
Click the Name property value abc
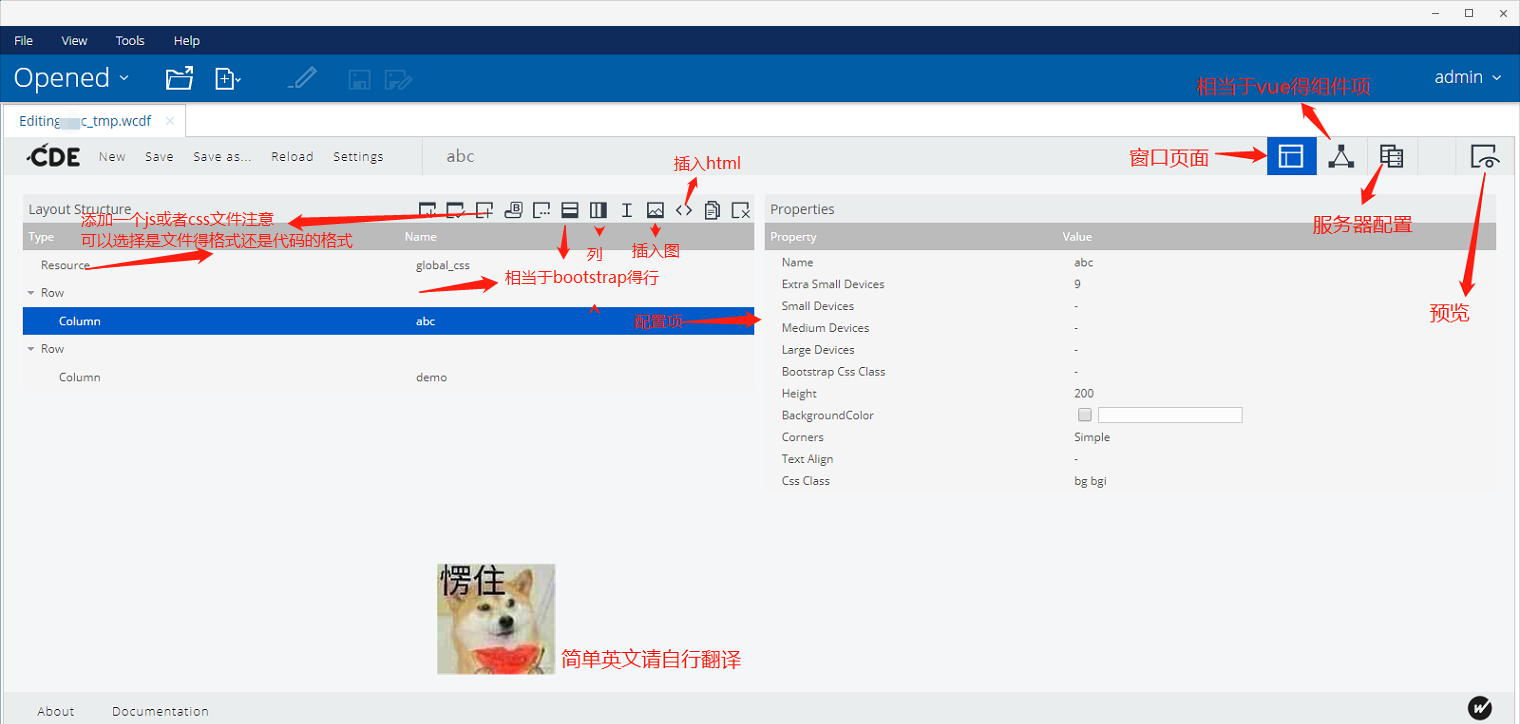(x=1084, y=262)
